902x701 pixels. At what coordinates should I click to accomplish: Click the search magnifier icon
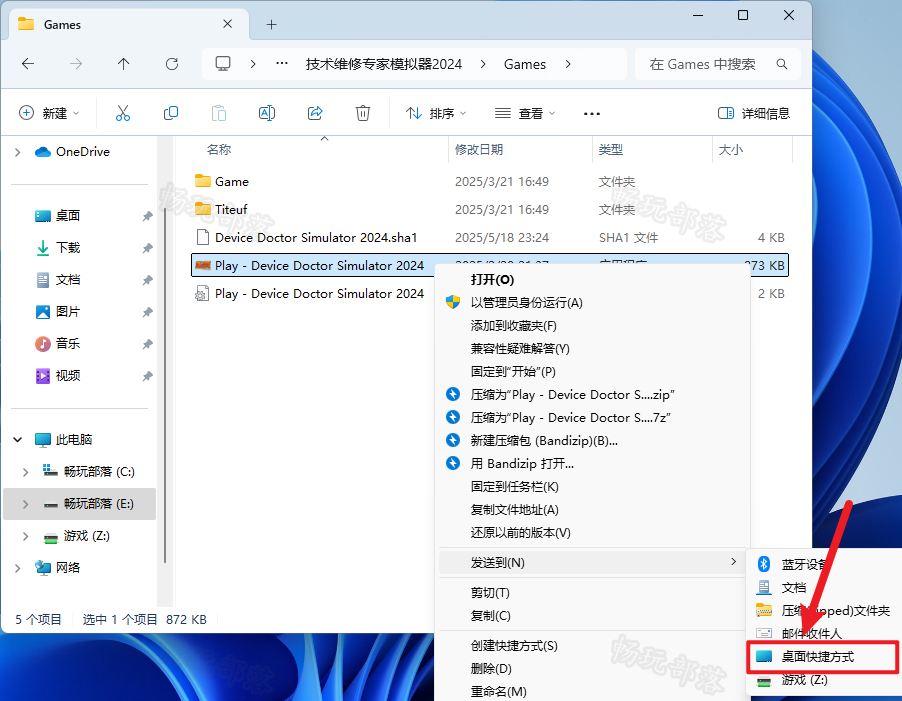pyautogui.click(x=782, y=64)
